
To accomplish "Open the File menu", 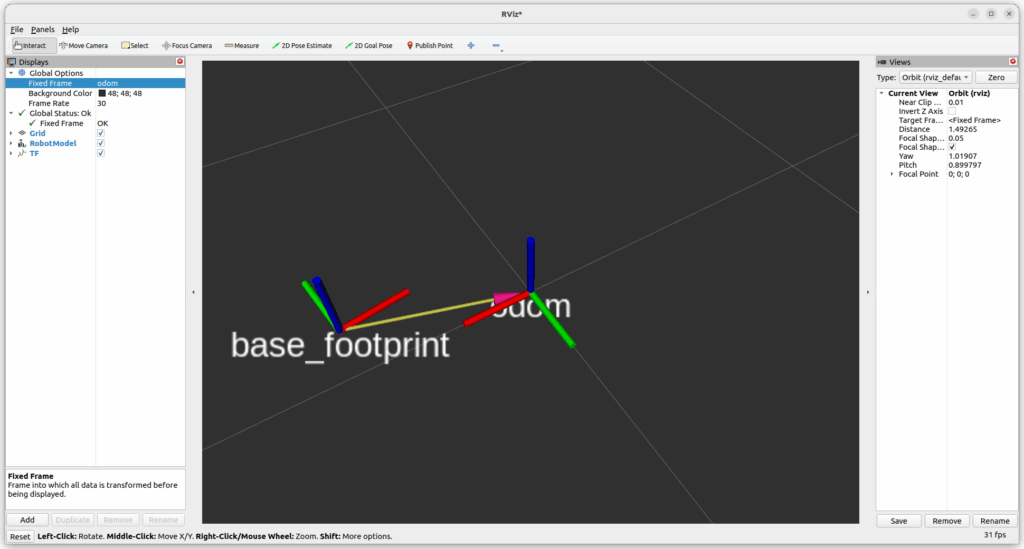I will 17,29.
